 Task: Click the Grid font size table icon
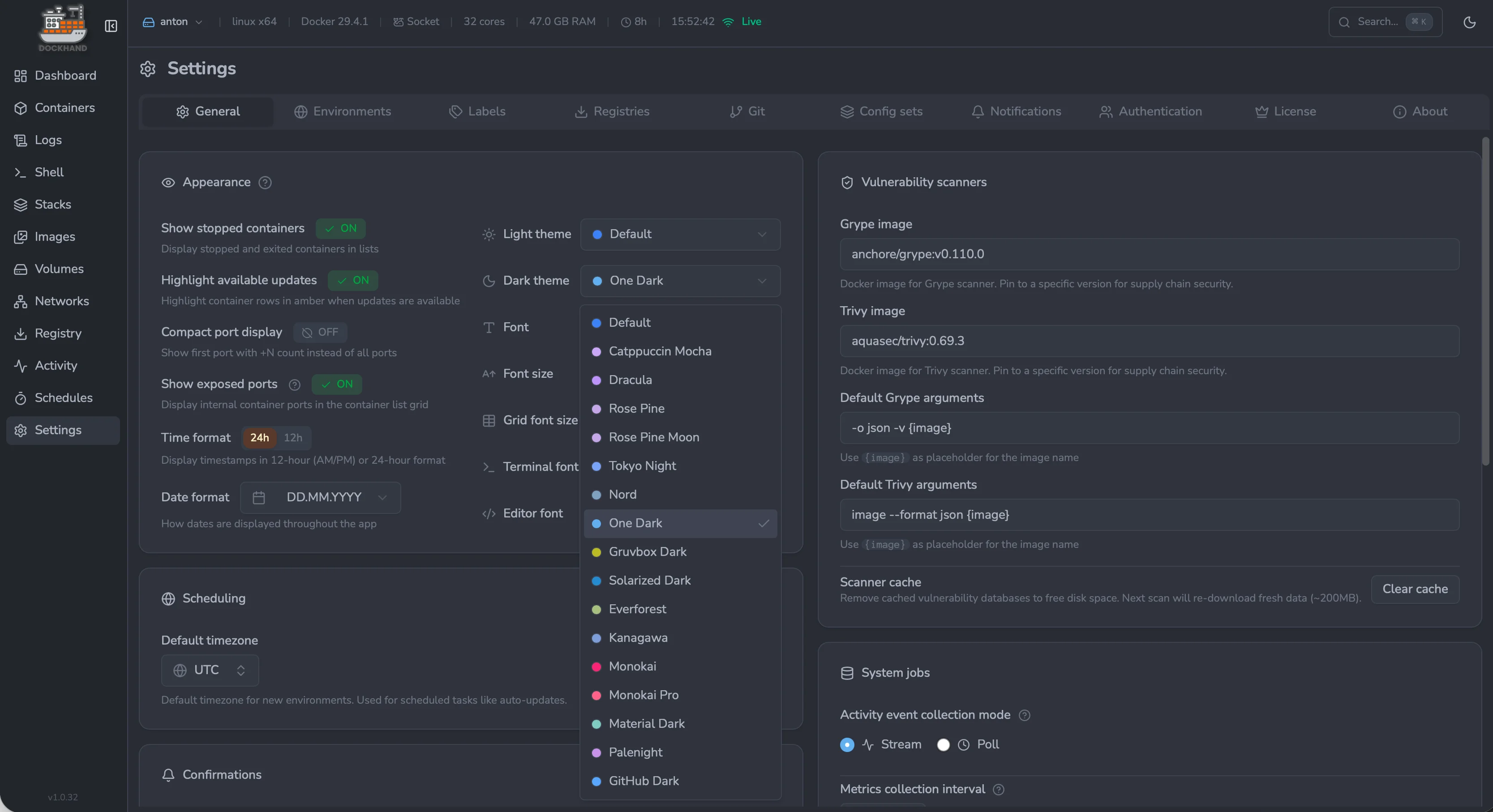(x=489, y=420)
